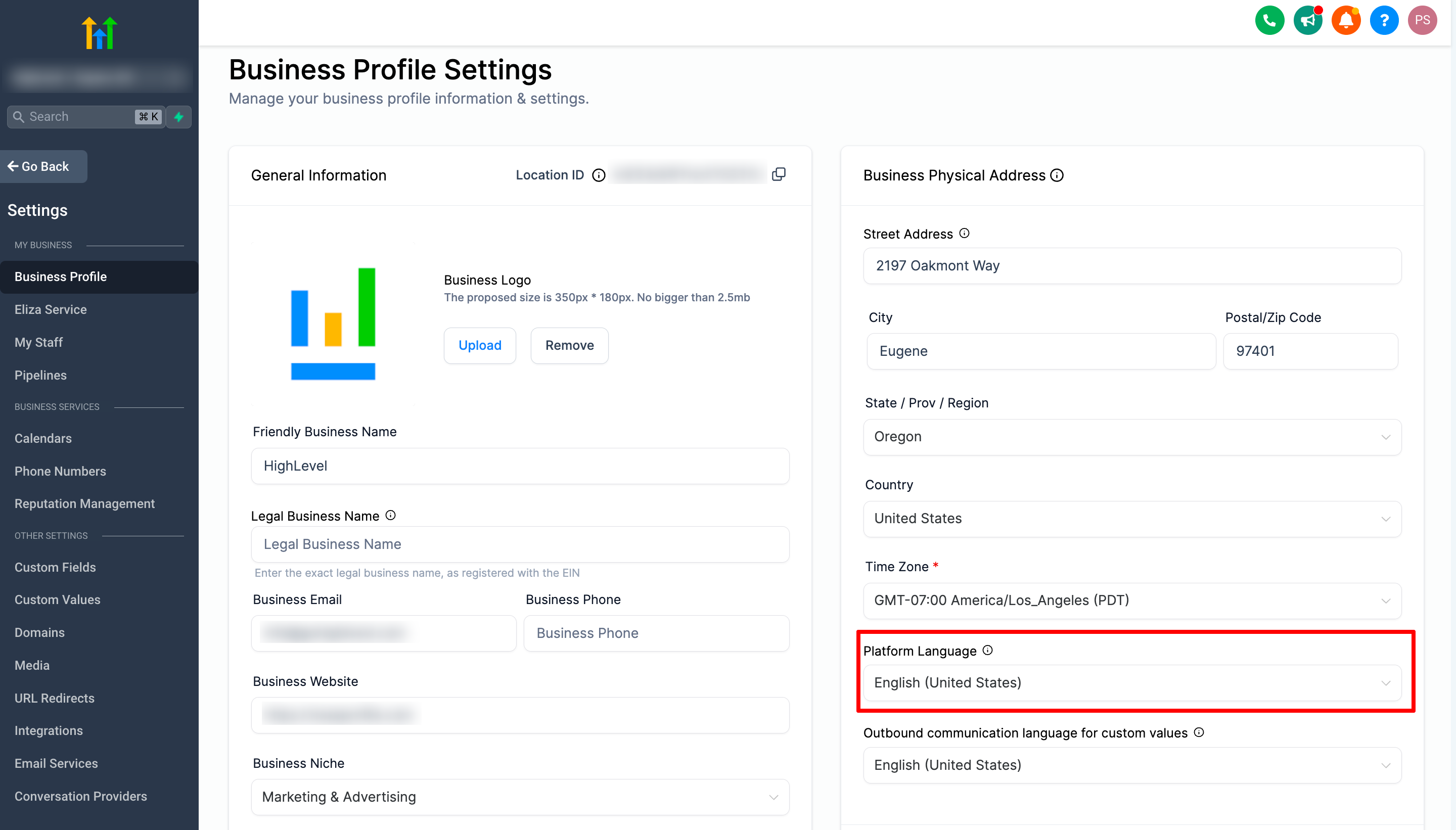Open Business Profile in sidebar

[x=99, y=277]
